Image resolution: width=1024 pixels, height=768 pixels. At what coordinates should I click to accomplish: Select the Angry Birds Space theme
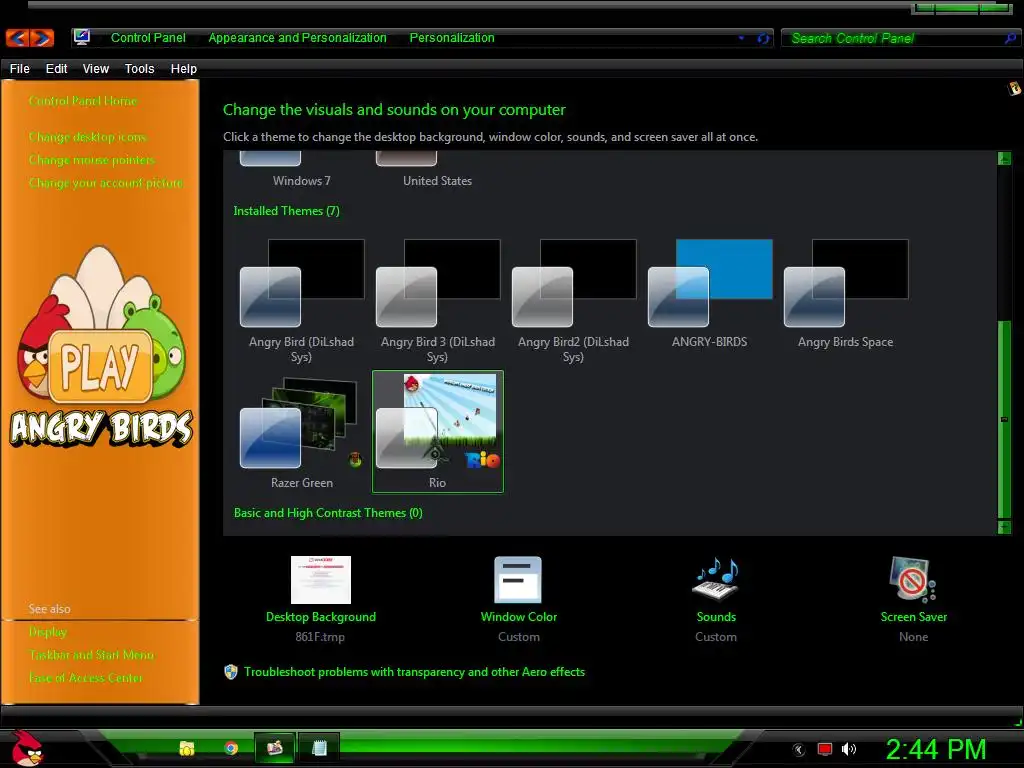click(846, 294)
